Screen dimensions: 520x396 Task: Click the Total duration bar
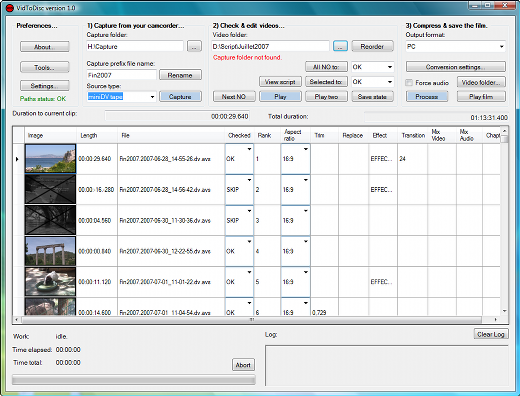coord(436,117)
